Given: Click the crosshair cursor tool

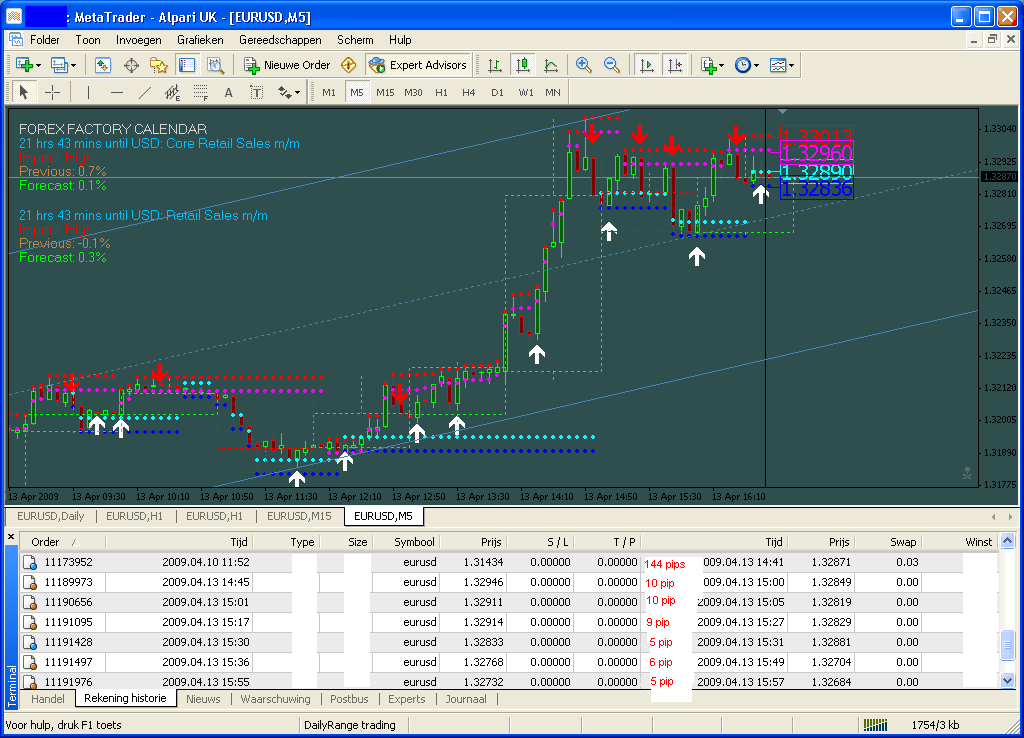Looking at the screenshot, I should point(53,92).
